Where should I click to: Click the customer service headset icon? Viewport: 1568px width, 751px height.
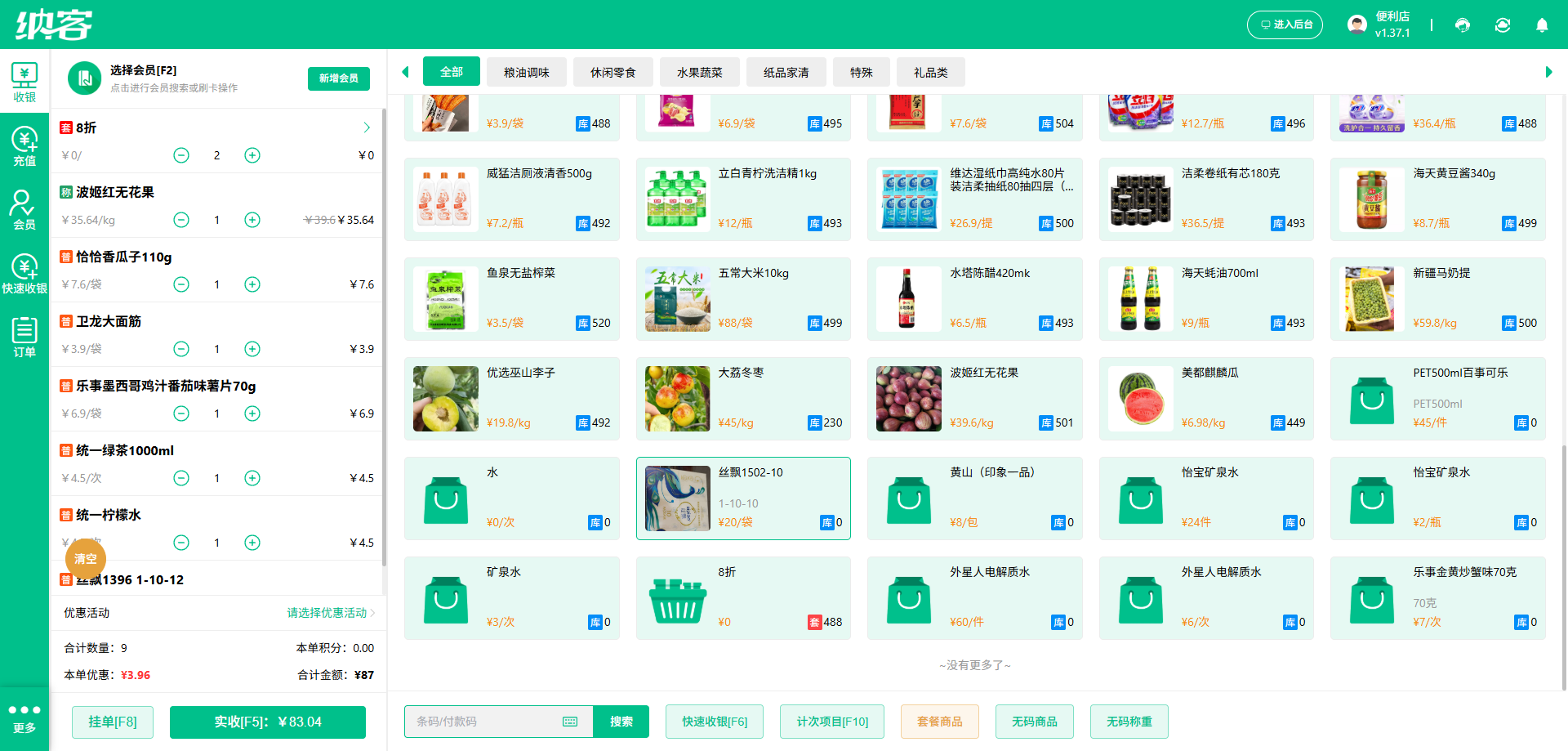click(1463, 25)
